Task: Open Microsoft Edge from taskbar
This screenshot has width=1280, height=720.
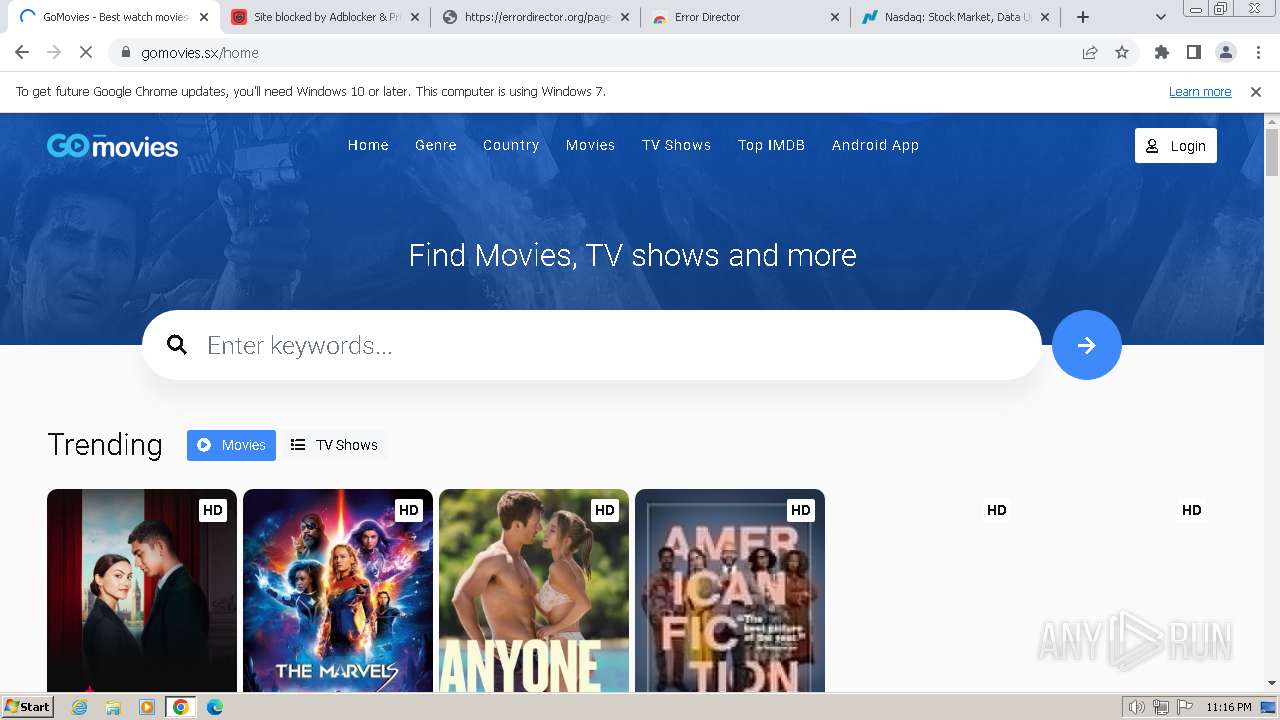Action: point(214,707)
